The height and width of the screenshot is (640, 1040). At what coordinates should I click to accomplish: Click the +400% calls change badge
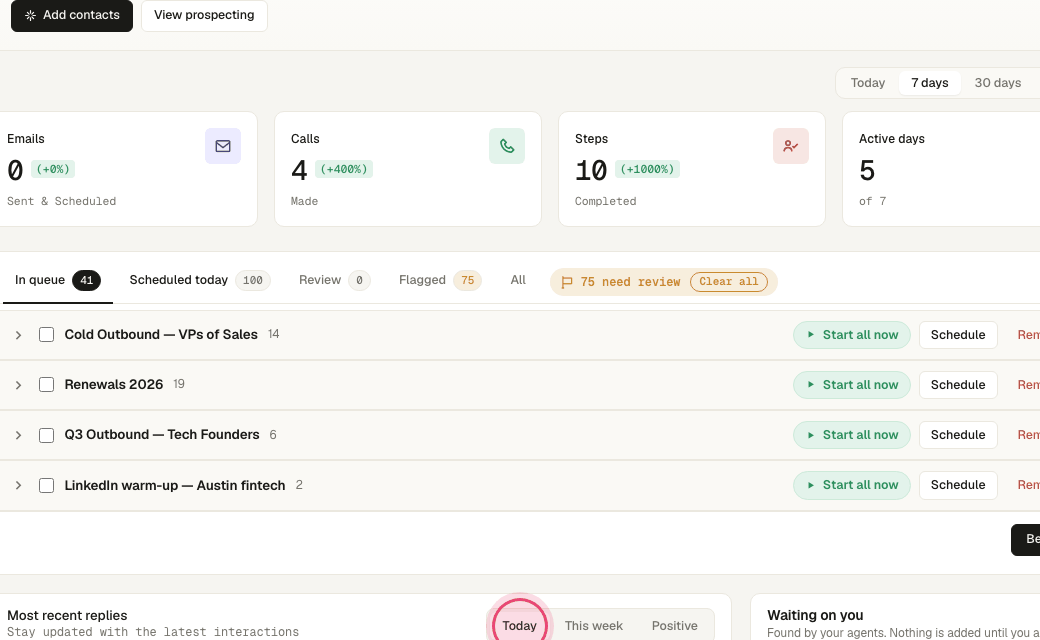344,169
